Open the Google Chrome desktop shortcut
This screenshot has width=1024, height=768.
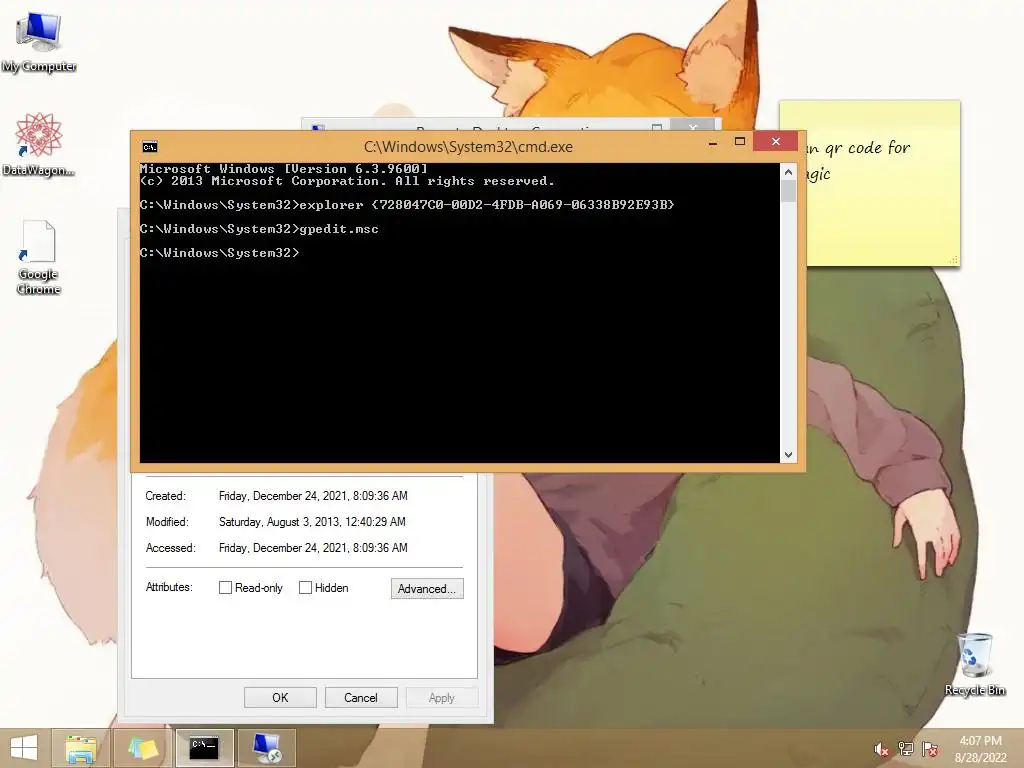[38, 258]
